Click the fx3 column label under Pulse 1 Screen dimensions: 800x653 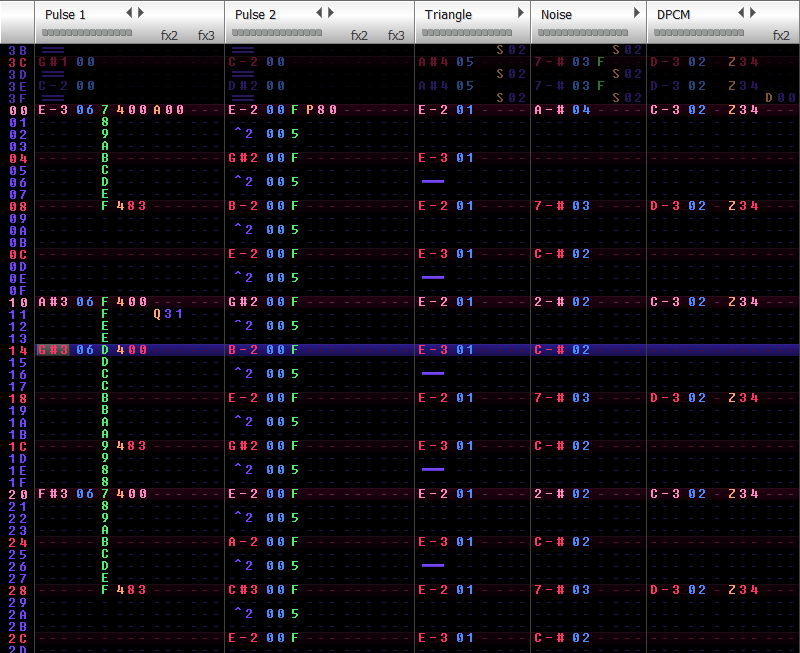(x=206, y=36)
